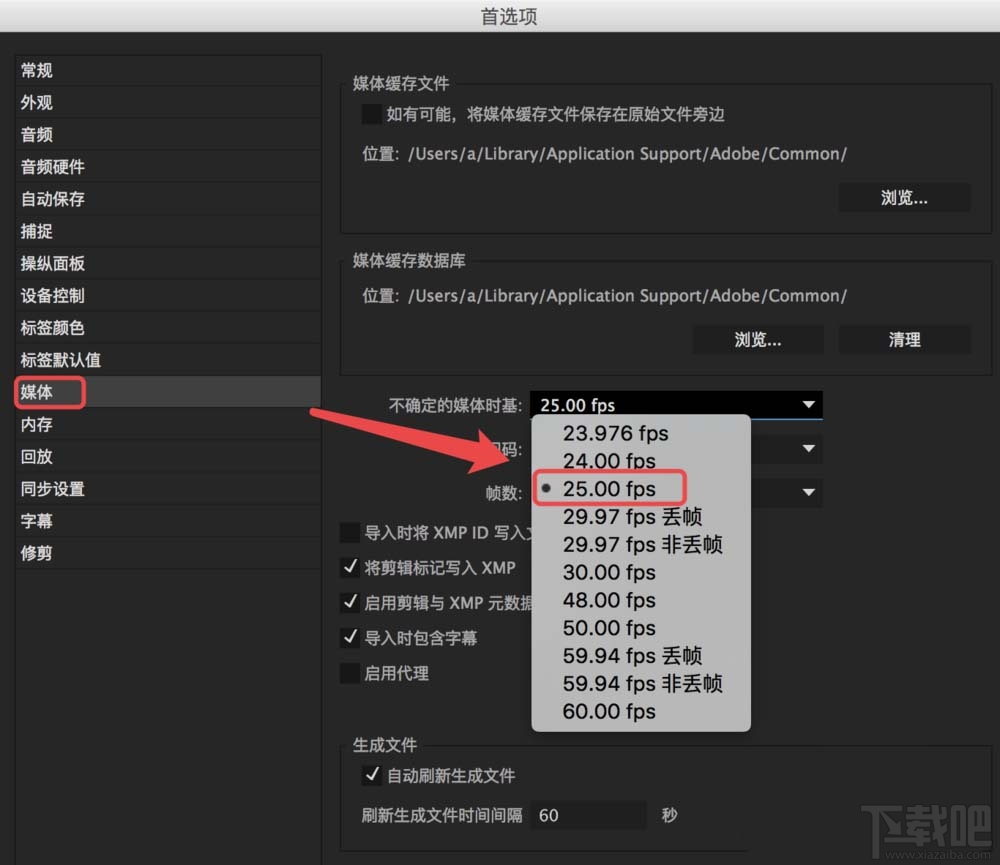
Task: Disable 将剪辑标记写入 XMP option
Action: pyautogui.click(x=350, y=567)
